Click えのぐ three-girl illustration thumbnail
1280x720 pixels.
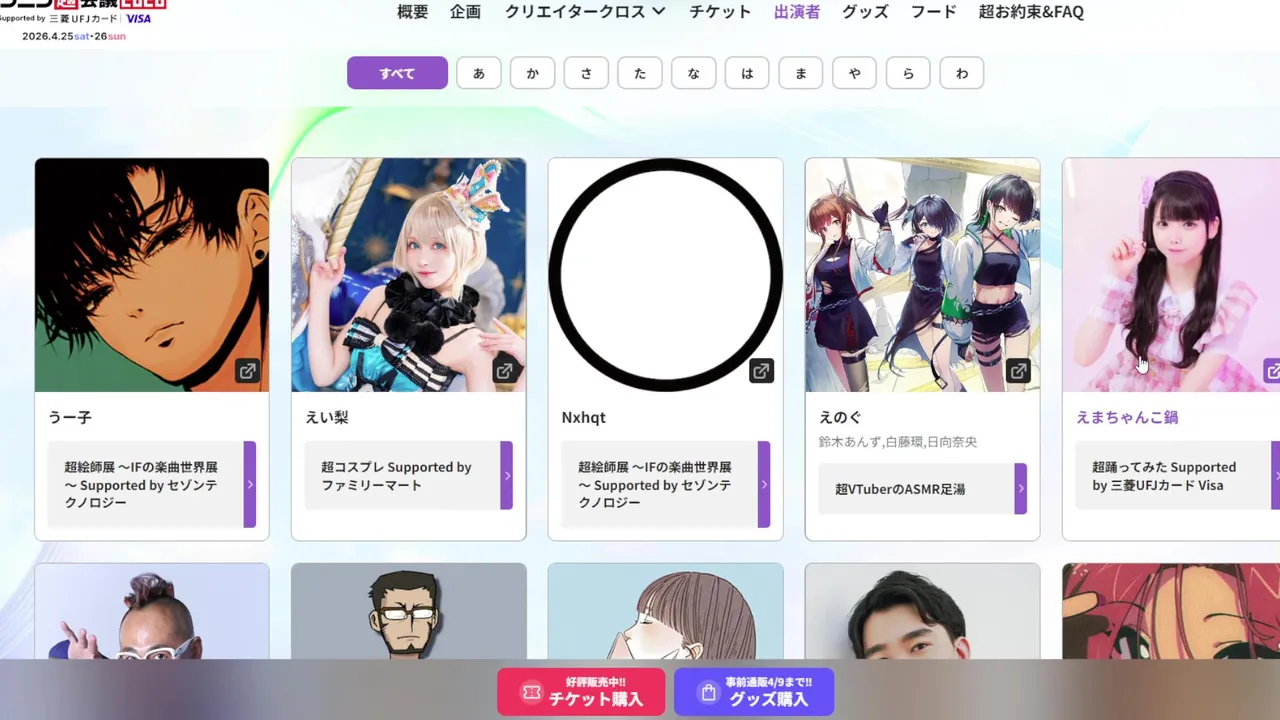point(922,275)
